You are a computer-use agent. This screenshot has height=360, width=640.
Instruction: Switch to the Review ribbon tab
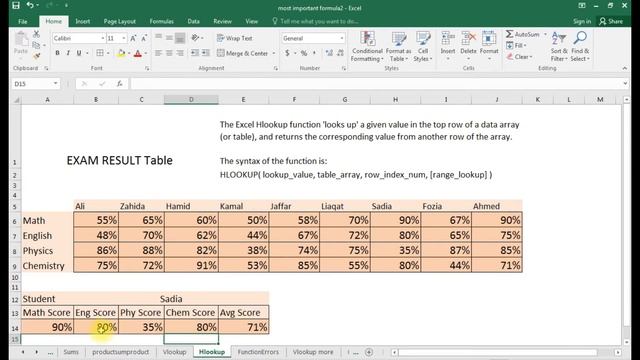coord(222,21)
